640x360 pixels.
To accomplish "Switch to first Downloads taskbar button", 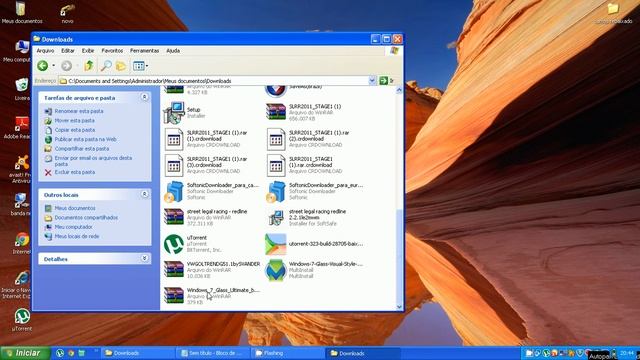I will (137, 353).
